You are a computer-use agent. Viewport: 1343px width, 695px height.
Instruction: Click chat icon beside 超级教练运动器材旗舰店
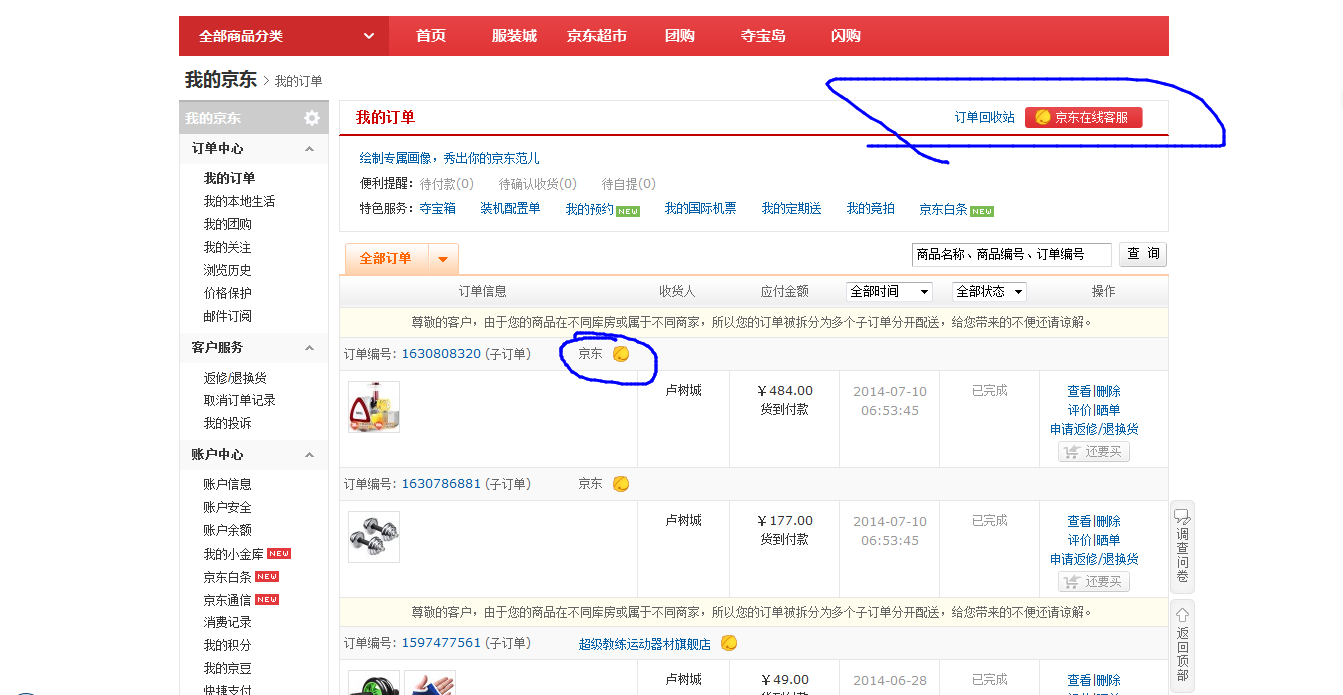coord(729,643)
